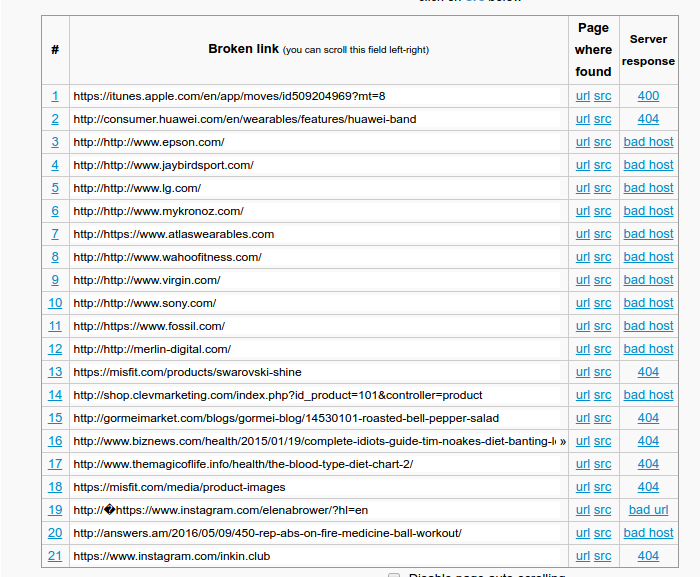The width and height of the screenshot is (700, 577).
Task: Click 404 response for huawei-band row
Action: coord(648,119)
